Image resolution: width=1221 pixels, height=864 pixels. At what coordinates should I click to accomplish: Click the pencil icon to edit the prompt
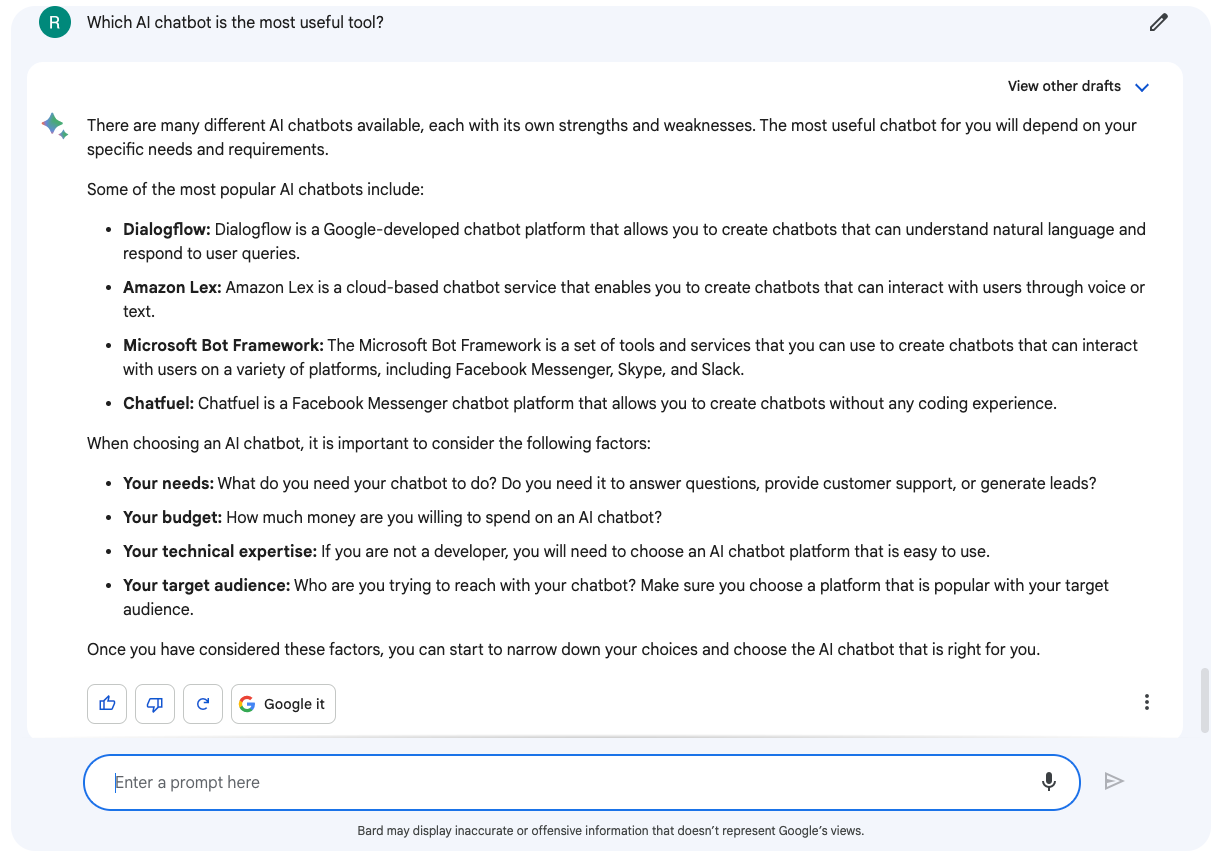[x=1159, y=22]
